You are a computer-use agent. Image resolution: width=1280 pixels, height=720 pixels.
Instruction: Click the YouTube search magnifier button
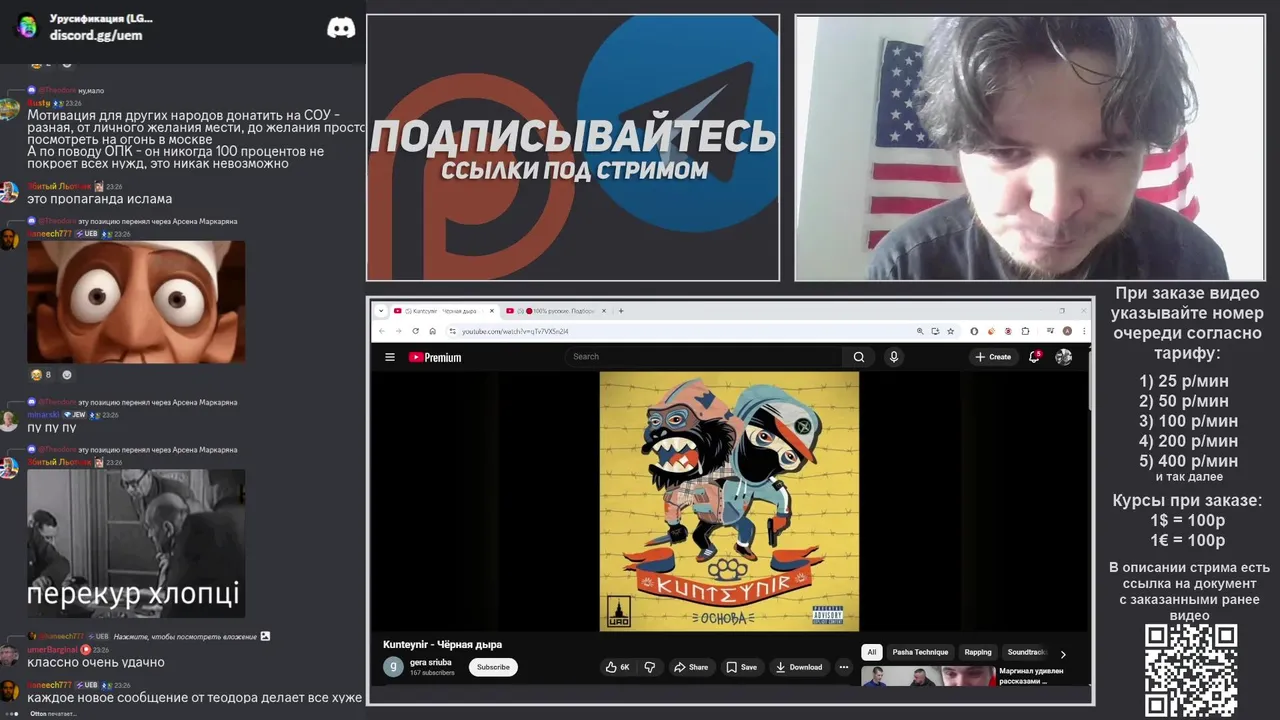click(859, 357)
